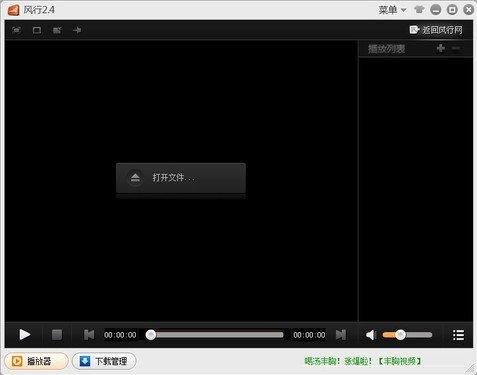
Task: Open the green 丰胸视频 ad link
Action: [x=400, y=361]
